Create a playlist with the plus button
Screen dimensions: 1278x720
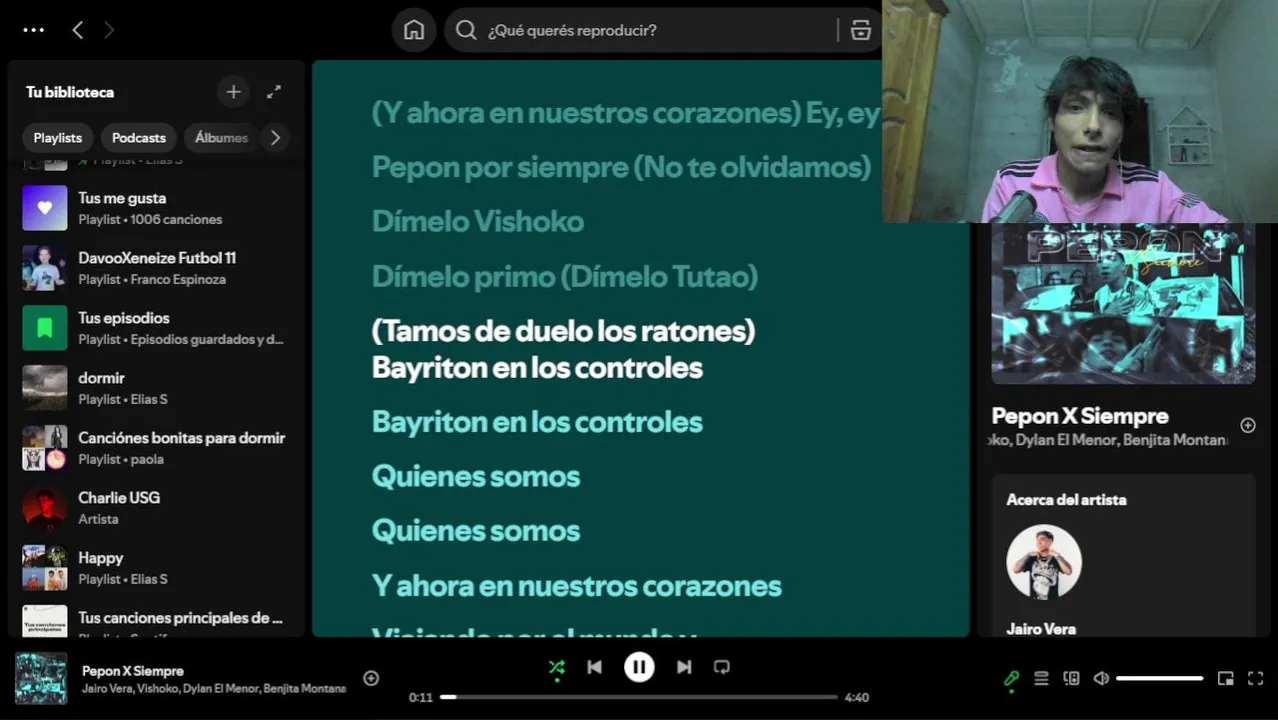[233, 92]
